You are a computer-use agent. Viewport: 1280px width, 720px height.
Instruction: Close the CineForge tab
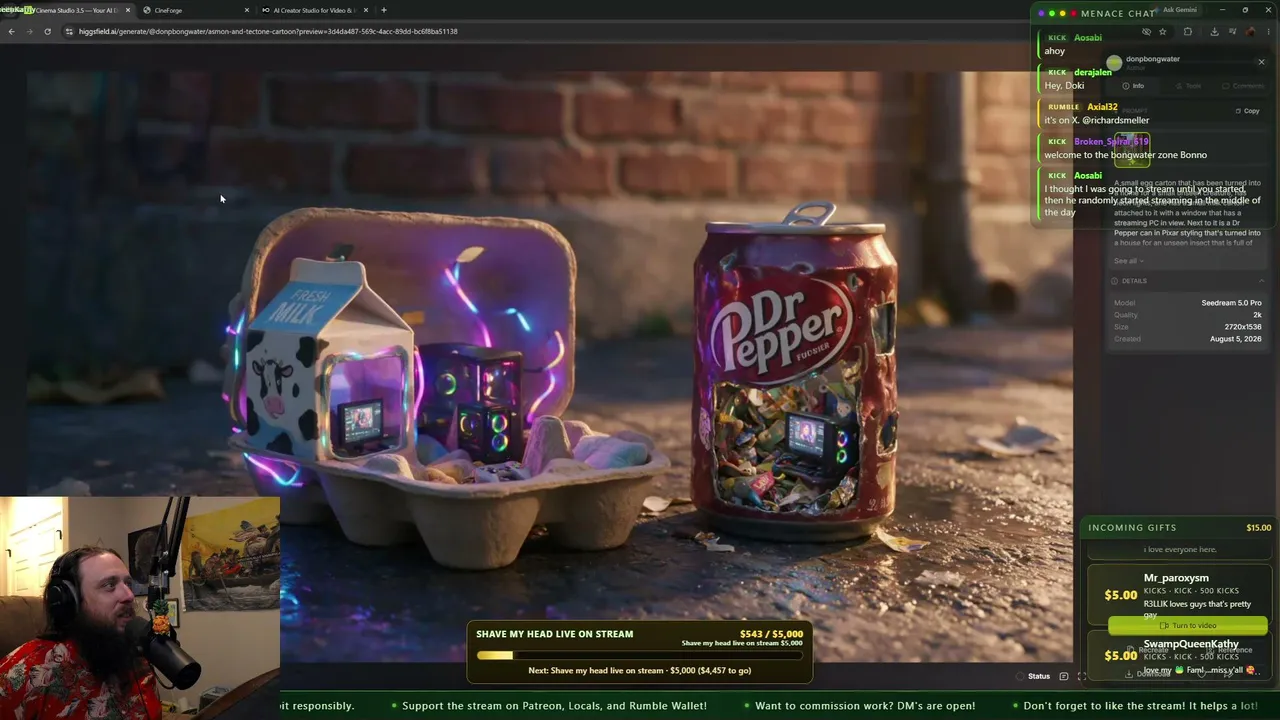[x=247, y=10]
